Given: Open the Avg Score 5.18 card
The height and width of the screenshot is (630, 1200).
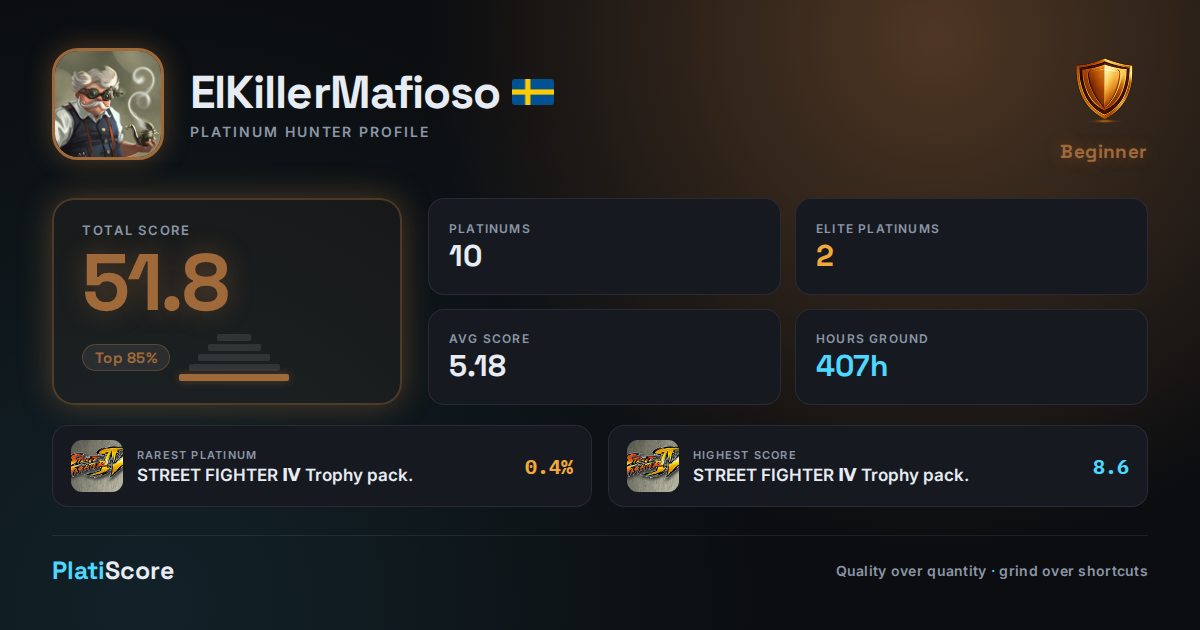Looking at the screenshot, I should tap(604, 357).
